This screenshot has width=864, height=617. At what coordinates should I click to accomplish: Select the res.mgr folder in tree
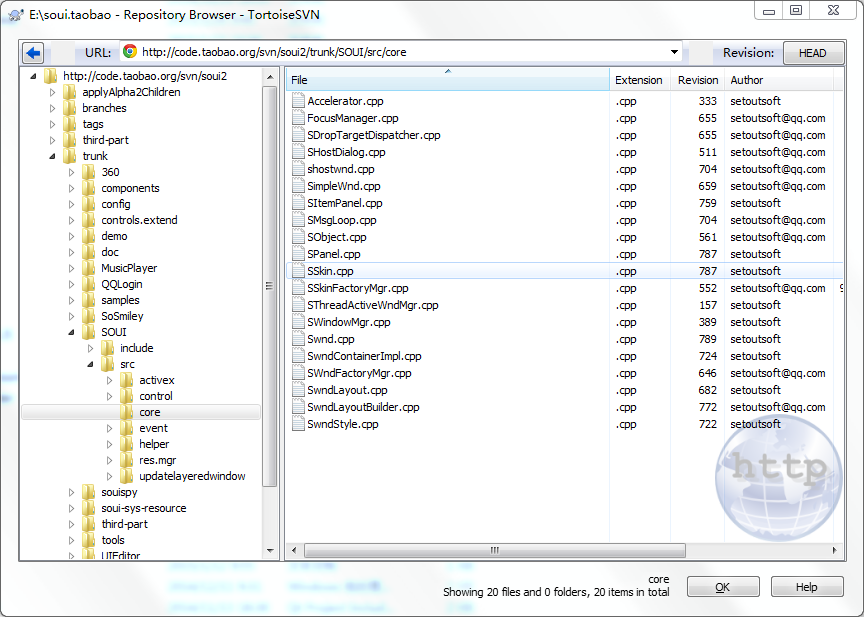(x=158, y=460)
